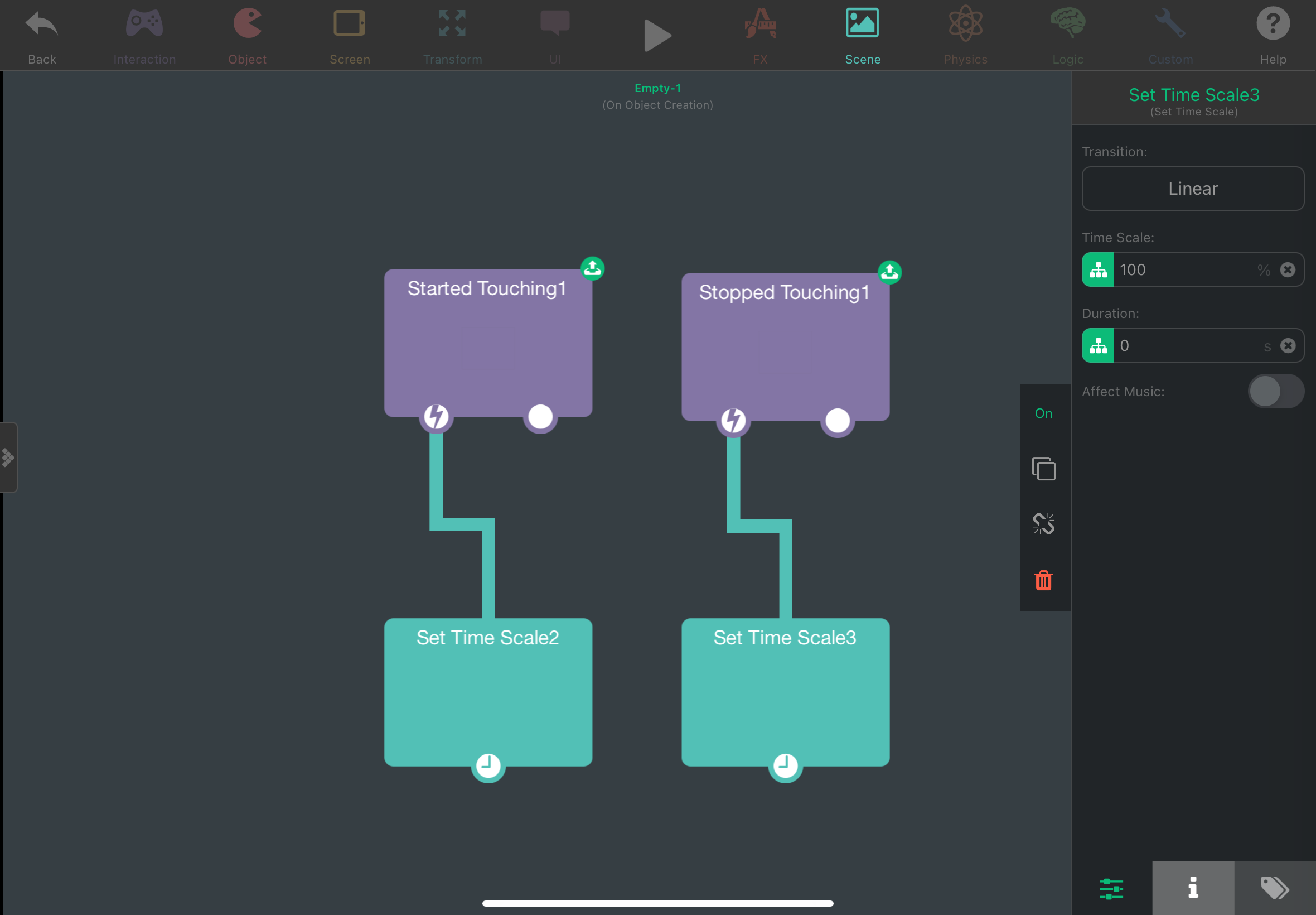Expand the left side panel handle
Screen dimensions: 1316x915
[8, 458]
